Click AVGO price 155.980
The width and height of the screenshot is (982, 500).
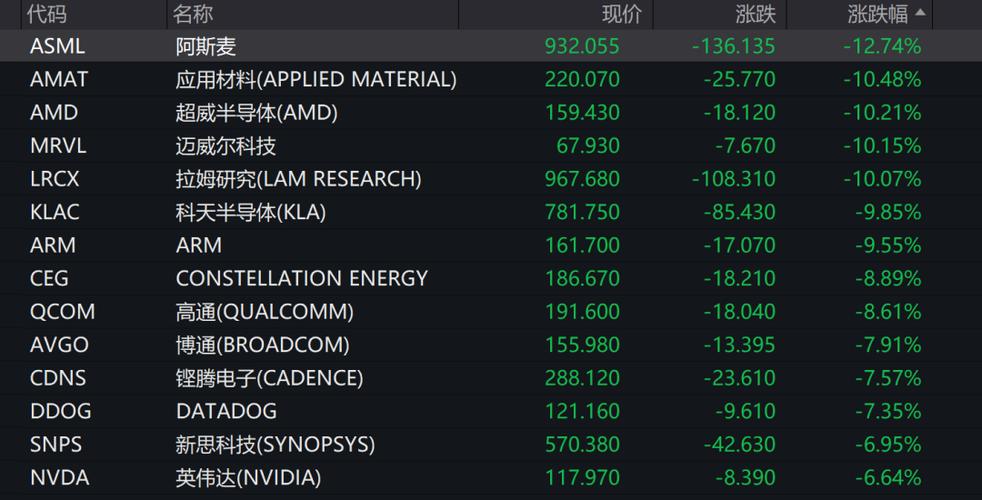coord(582,345)
